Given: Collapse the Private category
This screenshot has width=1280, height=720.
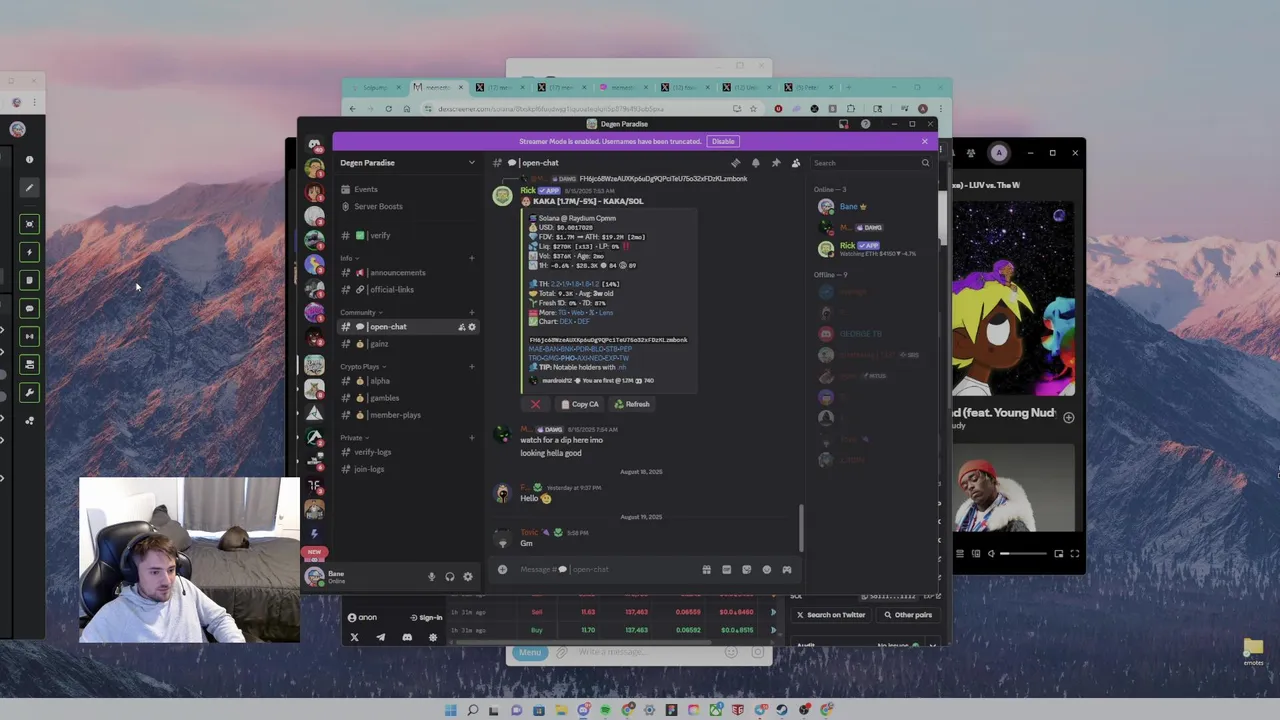Looking at the screenshot, I should pos(354,437).
